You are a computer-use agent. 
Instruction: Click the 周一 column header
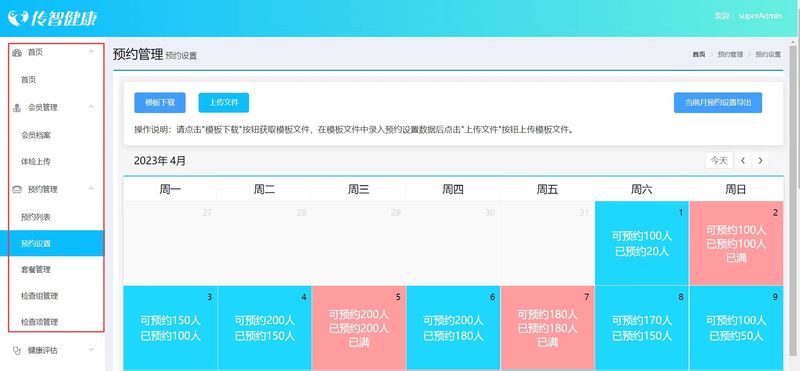(170, 190)
